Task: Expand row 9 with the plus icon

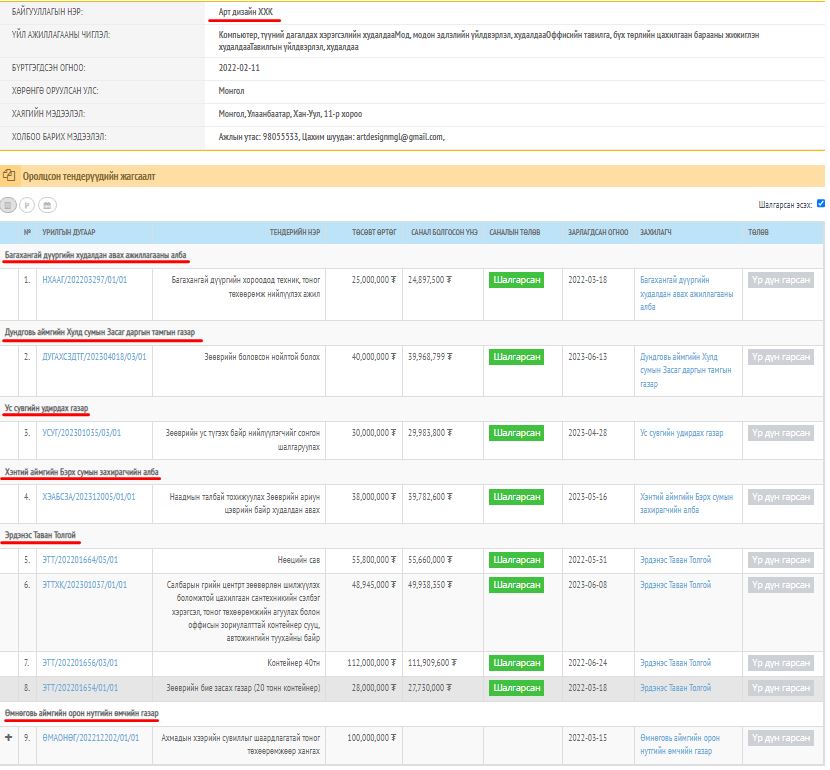Action: click(9, 738)
